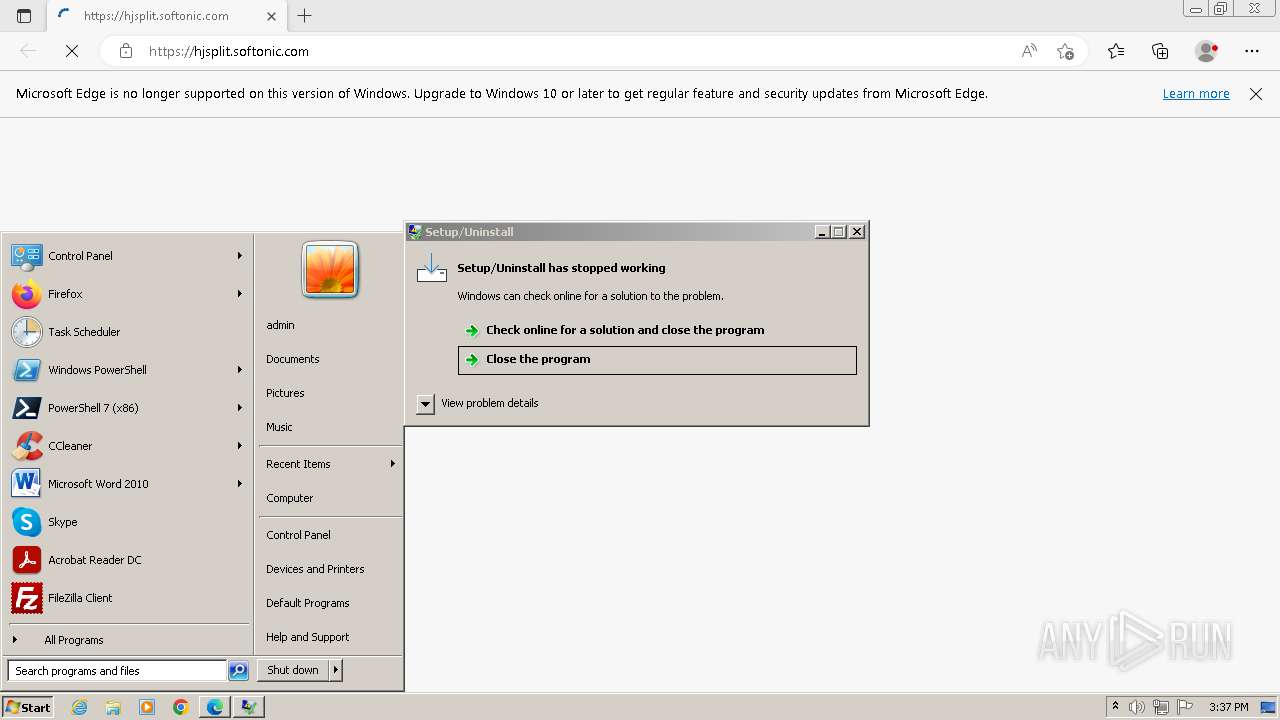Expand CCleaner submenu arrow
The height and width of the screenshot is (720, 1280).
(240, 446)
